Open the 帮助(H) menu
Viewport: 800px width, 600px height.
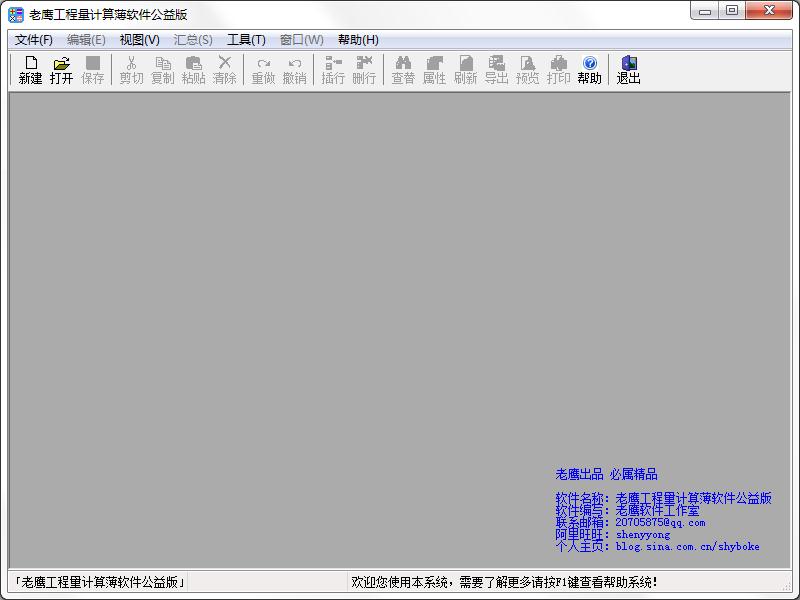click(358, 40)
